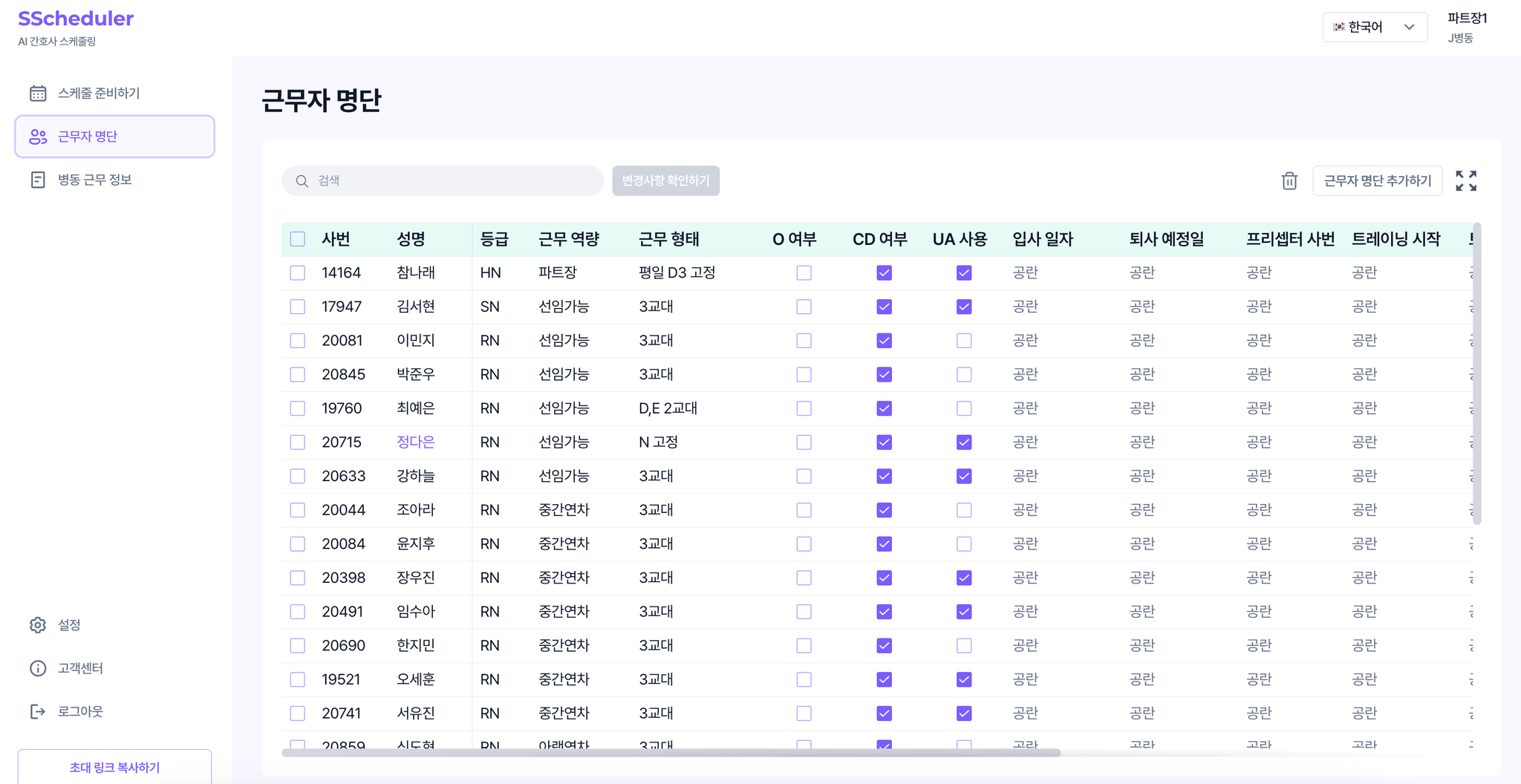Uncheck CD 여부 for 김서현

[x=884, y=307]
